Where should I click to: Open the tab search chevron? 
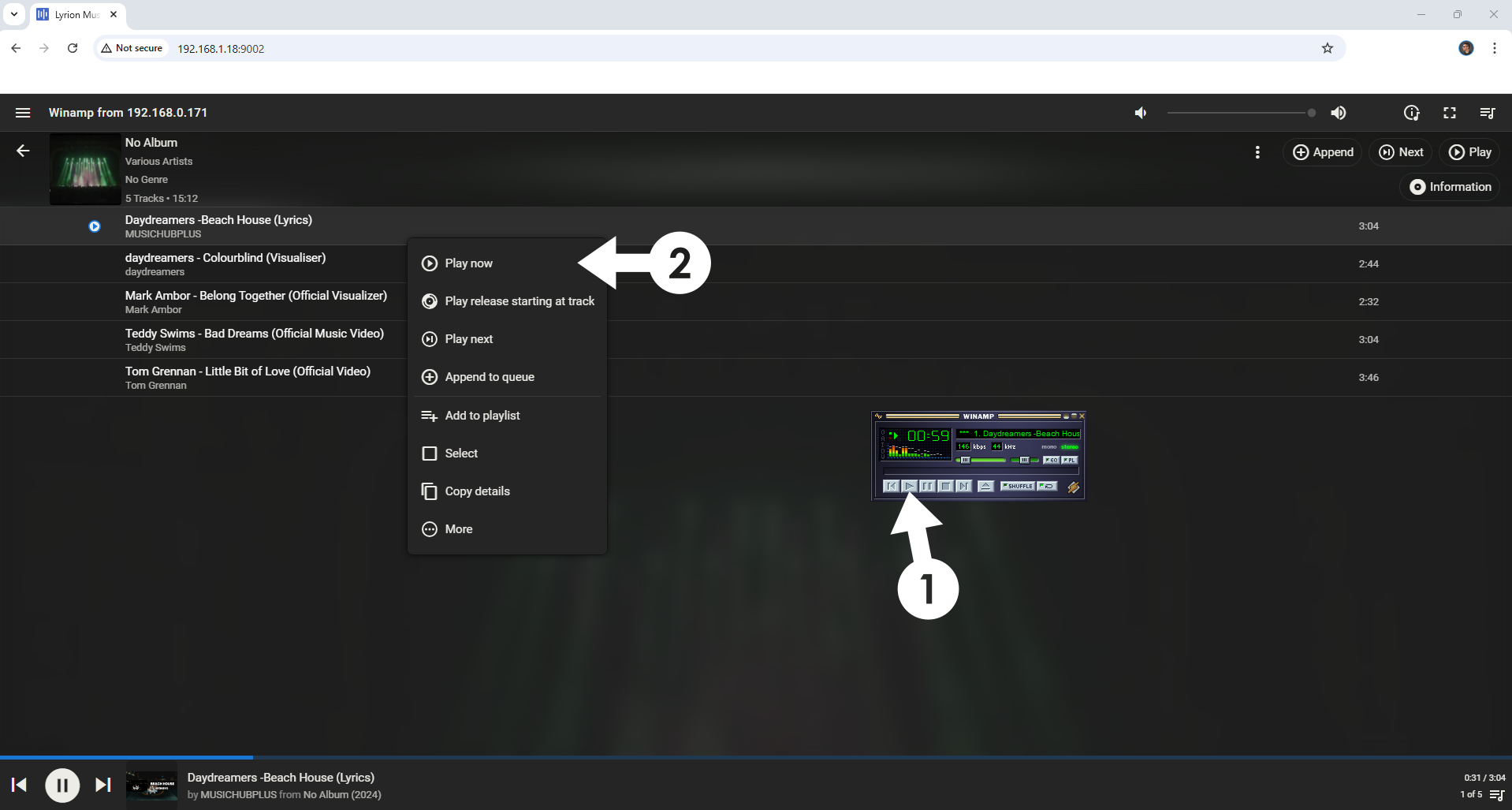click(13, 14)
